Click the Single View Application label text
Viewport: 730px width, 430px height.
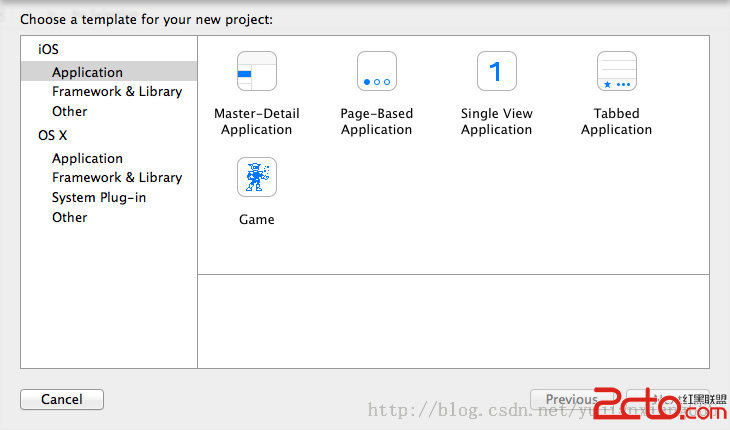[x=497, y=122]
